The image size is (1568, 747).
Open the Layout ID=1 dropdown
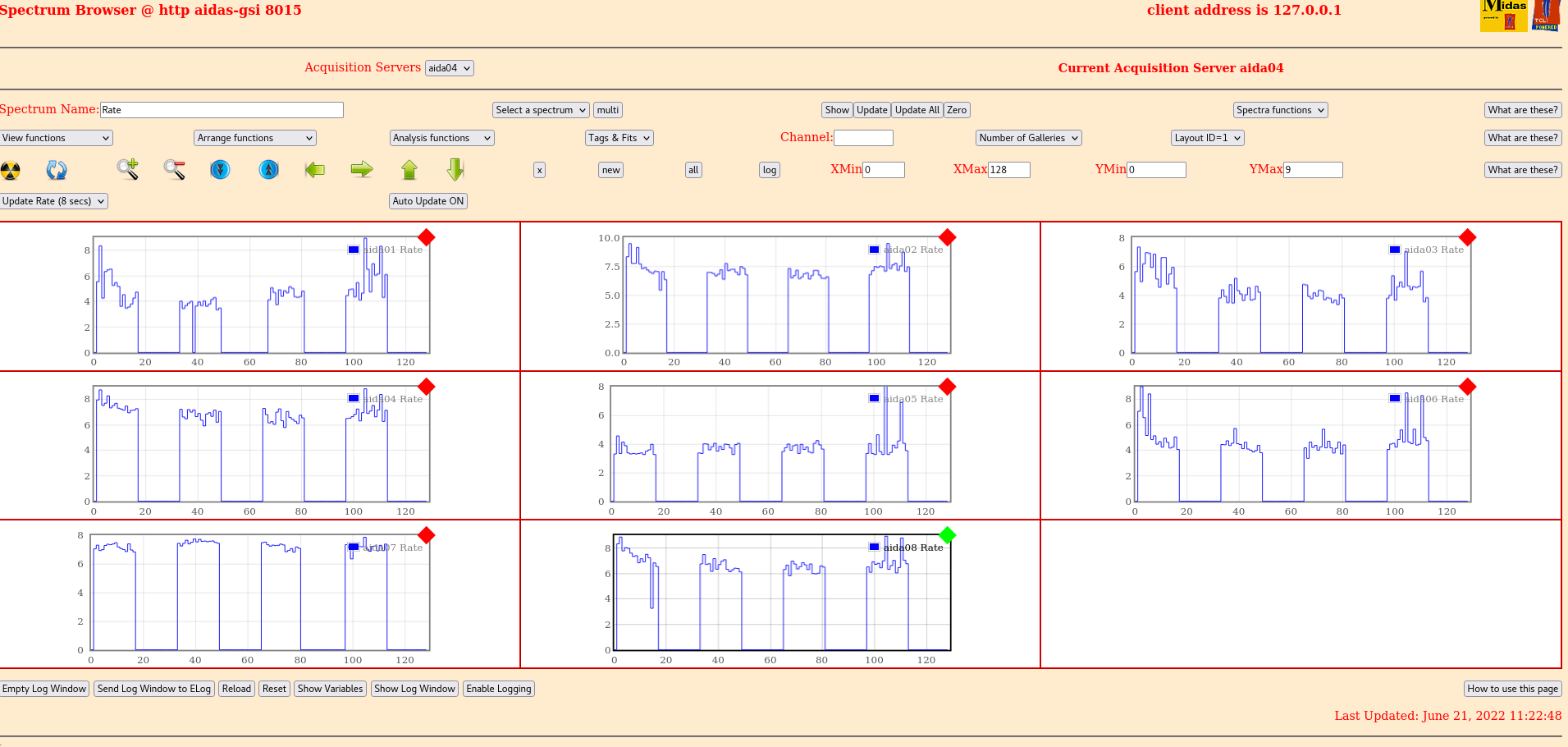pyautogui.click(x=1208, y=138)
